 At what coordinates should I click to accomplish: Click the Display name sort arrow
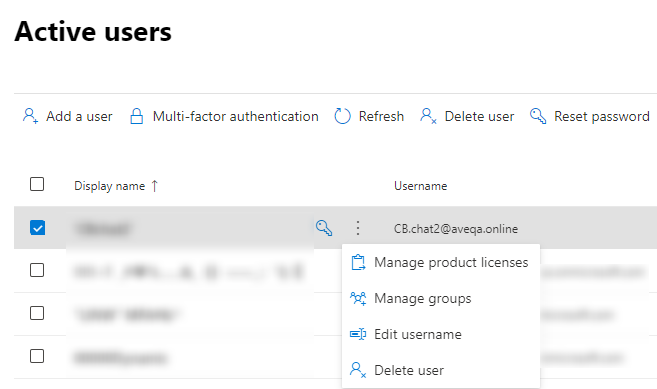(155, 186)
